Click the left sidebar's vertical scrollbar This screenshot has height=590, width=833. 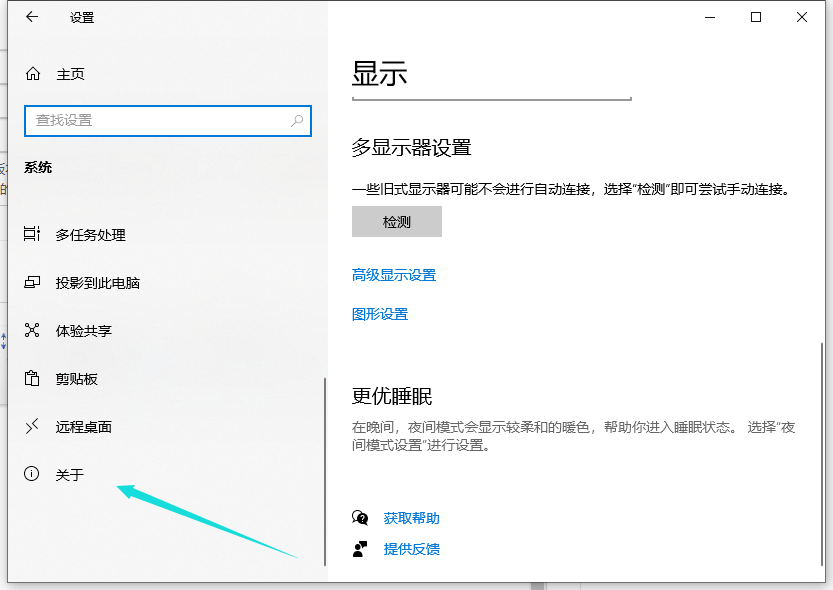325,470
